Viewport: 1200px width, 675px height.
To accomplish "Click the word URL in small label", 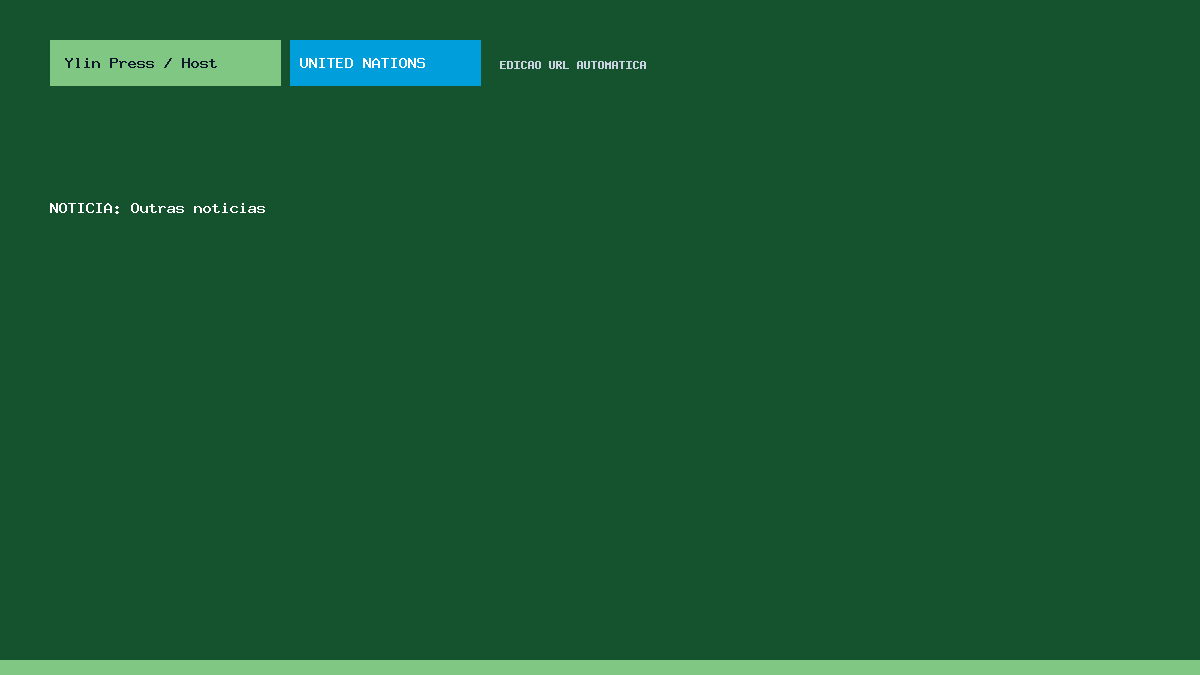I will tap(558, 65).
